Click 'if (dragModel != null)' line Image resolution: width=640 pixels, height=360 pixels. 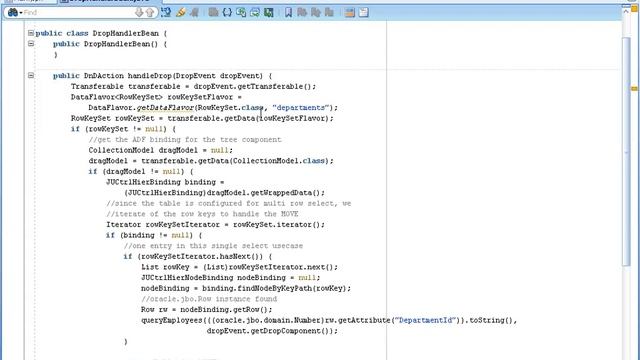(141, 171)
